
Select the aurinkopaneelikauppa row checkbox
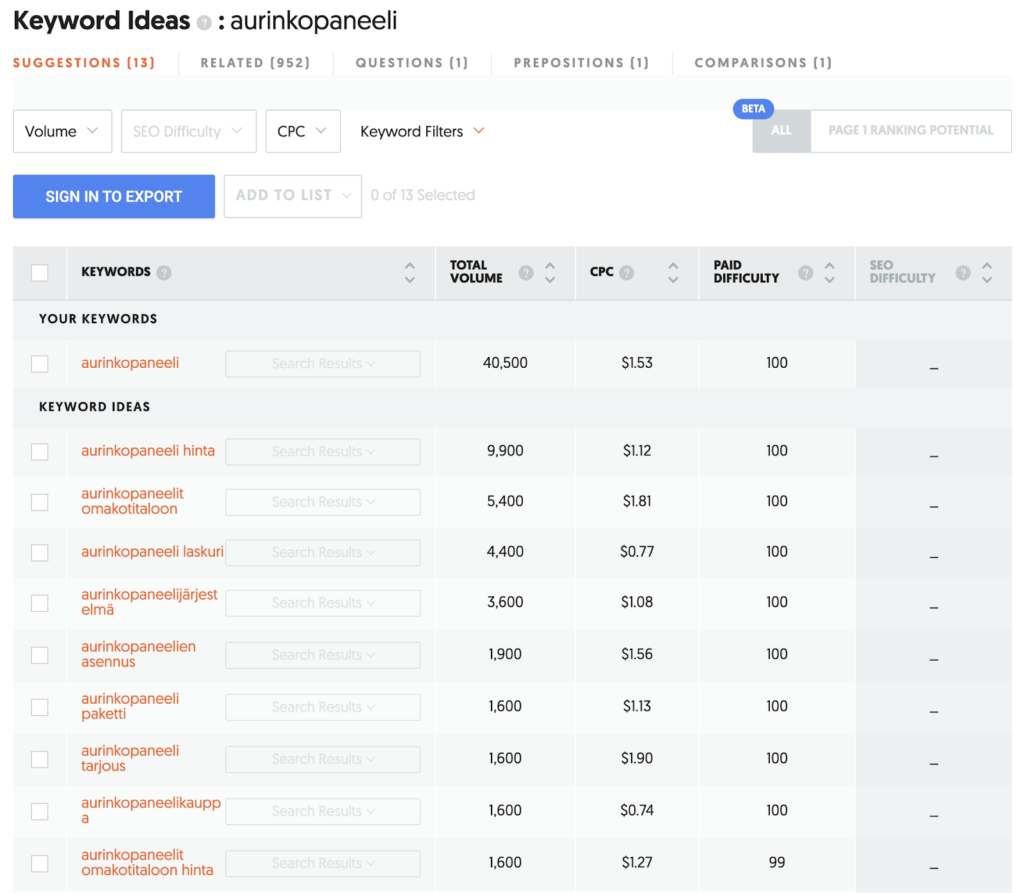pyautogui.click(x=40, y=811)
